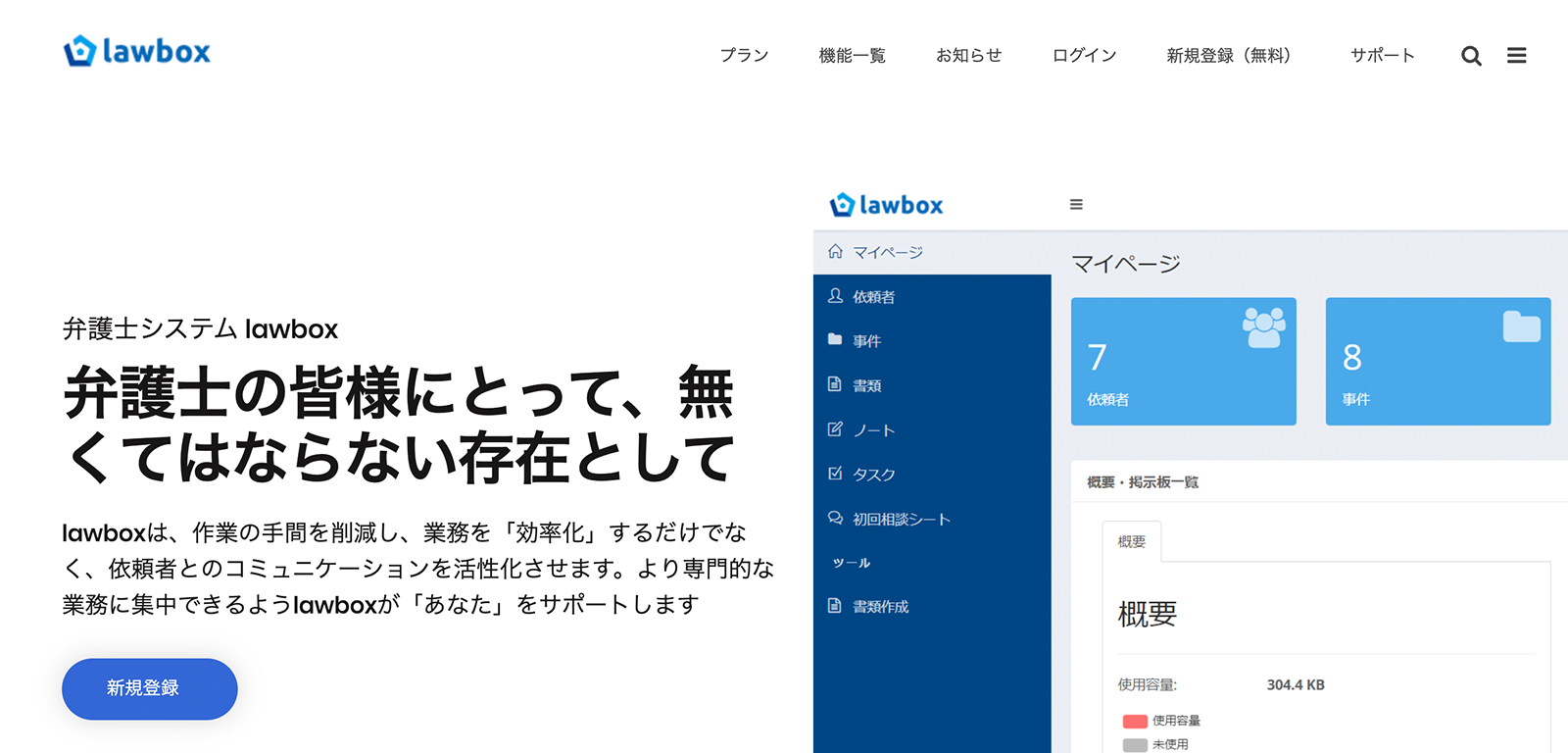Screen dimensions: 1568x753
Task: Open the プラン menu item
Action: [x=744, y=56]
